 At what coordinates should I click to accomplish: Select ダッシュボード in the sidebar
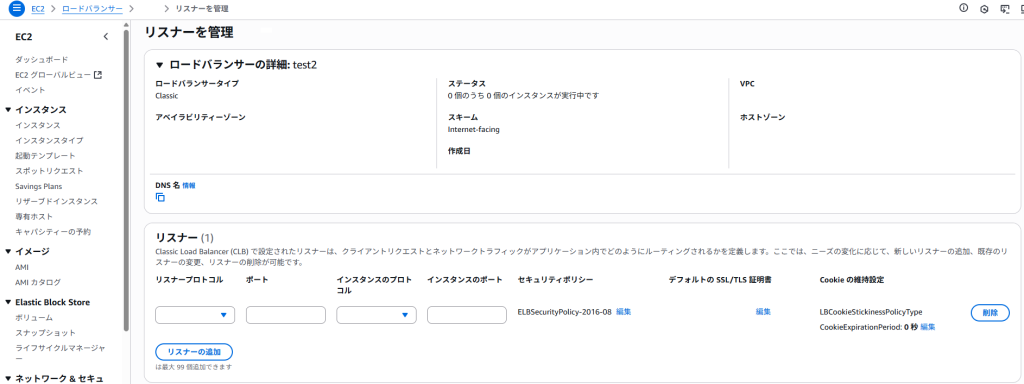click(42, 59)
